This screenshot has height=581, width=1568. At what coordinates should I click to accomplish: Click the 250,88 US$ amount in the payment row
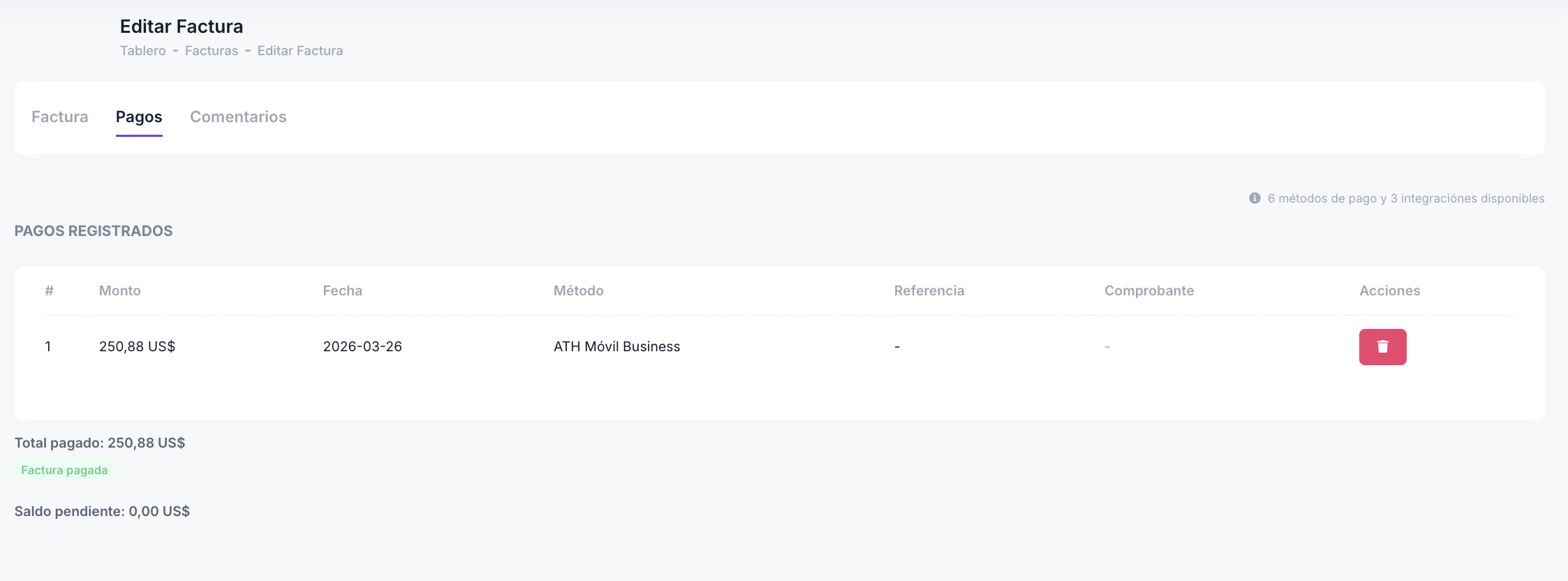tap(137, 346)
